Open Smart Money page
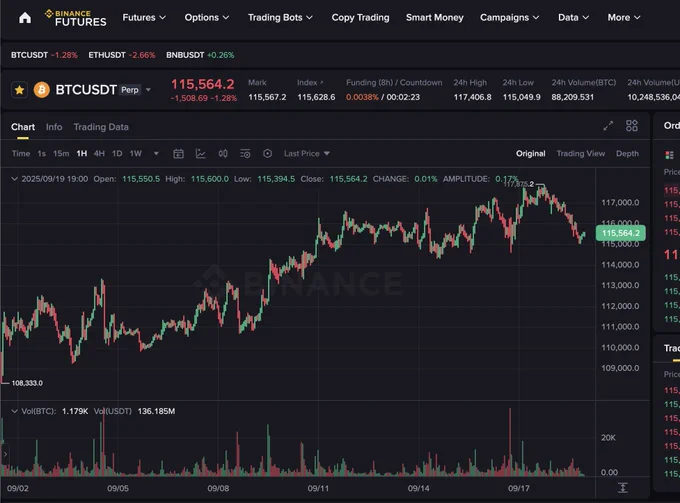 (435, 17)
